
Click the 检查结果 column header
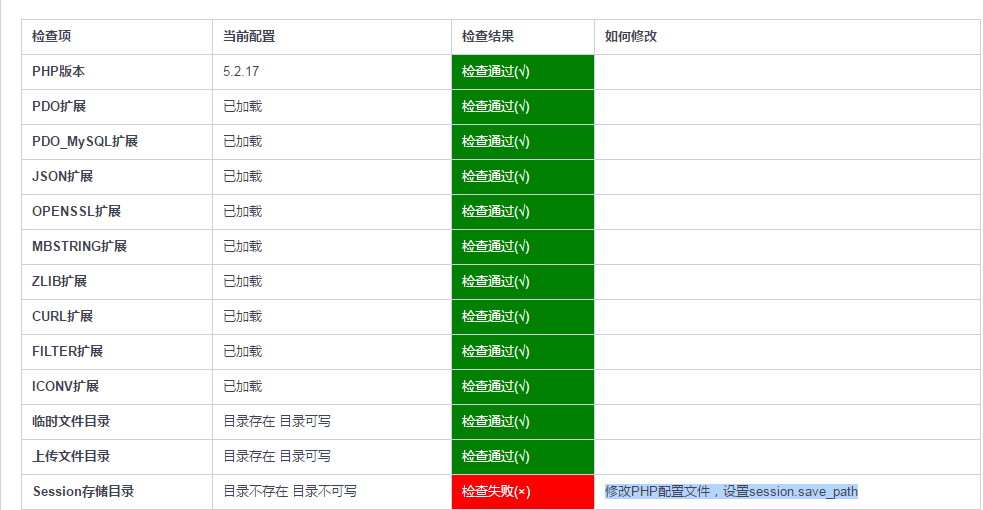(488, 36)
